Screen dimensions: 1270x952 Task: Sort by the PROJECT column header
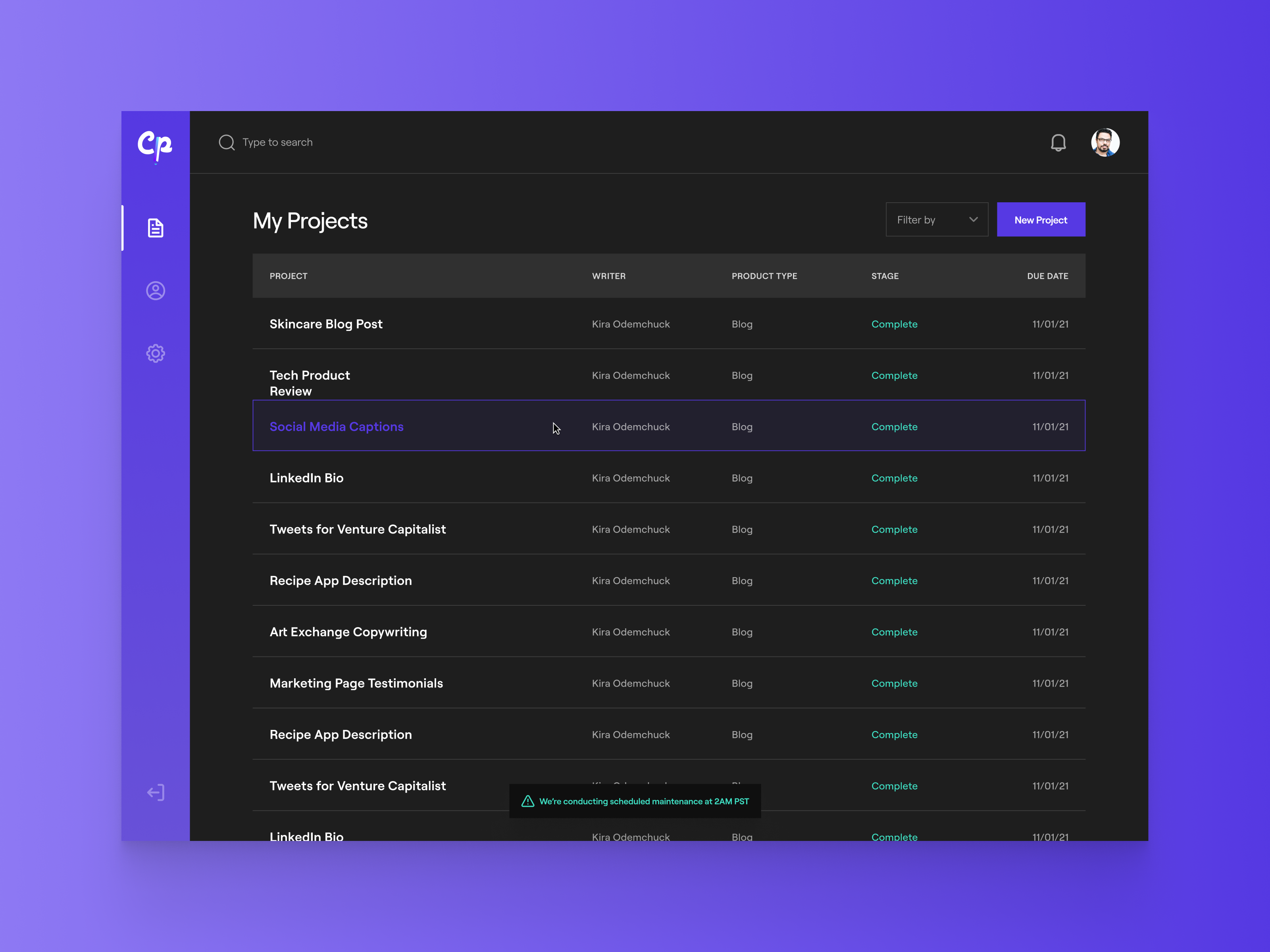click(289, 276)
